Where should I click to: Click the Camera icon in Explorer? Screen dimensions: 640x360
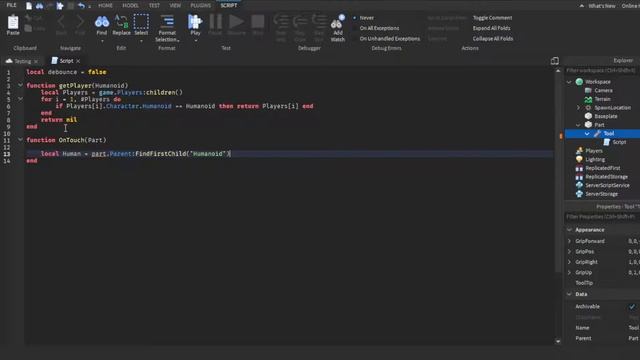point(588,90)
